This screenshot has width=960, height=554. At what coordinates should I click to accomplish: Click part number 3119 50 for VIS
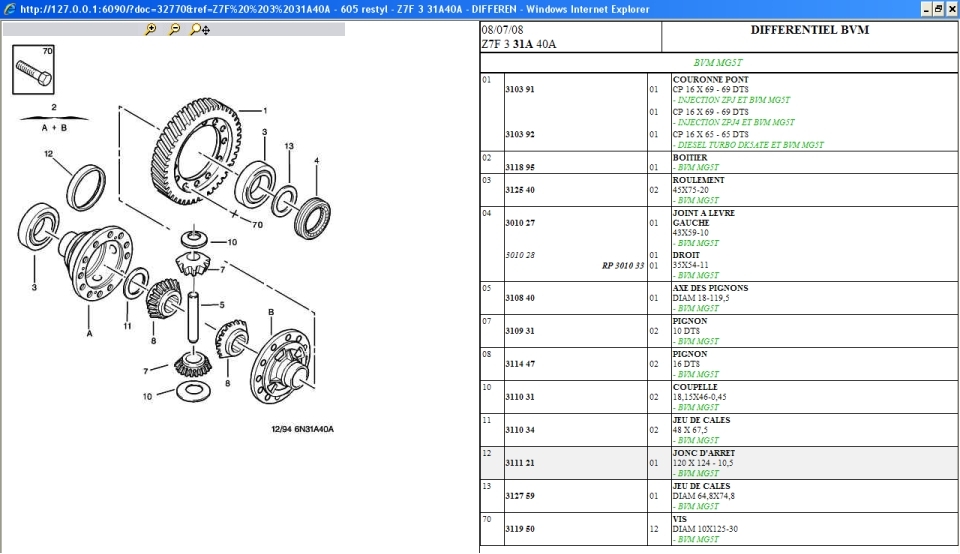pyautogui.click(x=519, y=529)
